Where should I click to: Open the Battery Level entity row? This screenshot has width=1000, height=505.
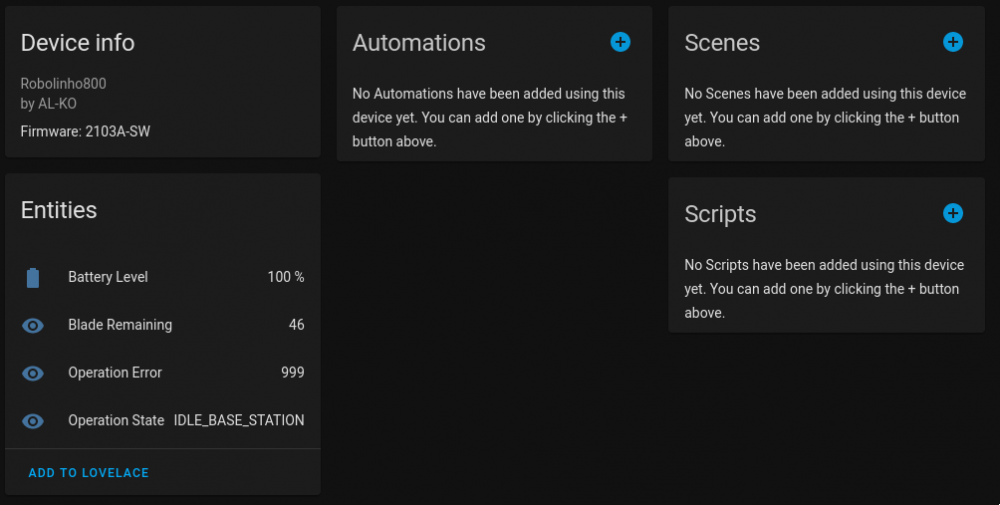[x=108, y=277]
